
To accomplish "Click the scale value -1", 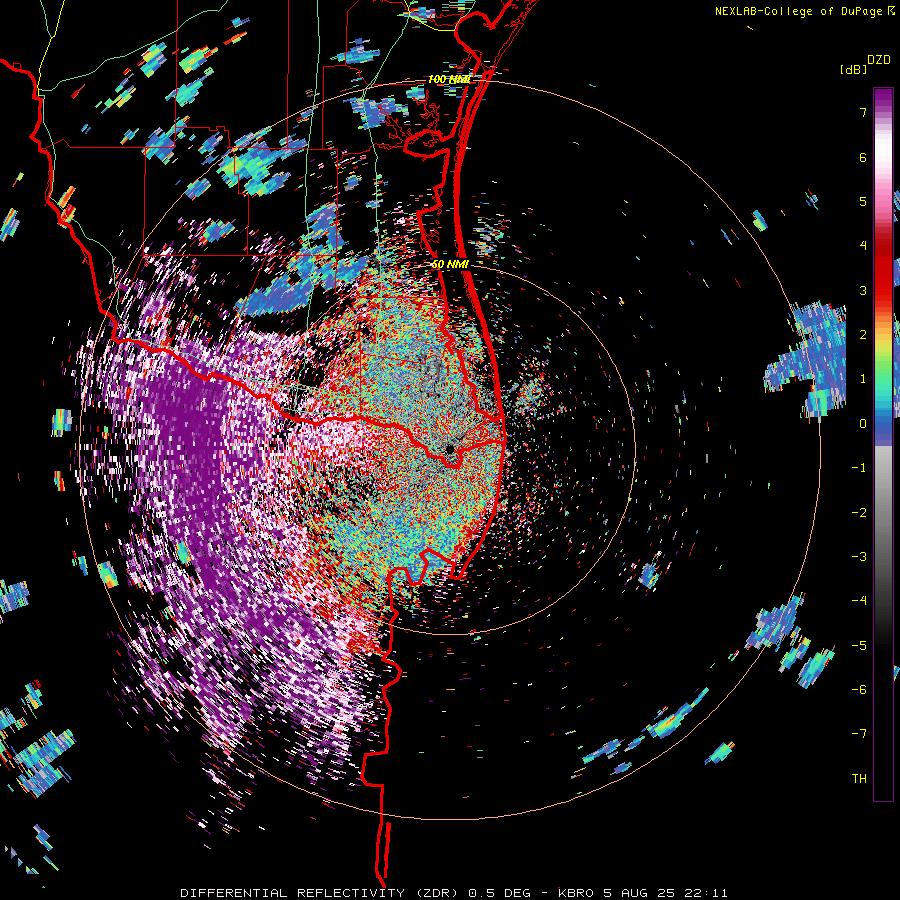I will (x=859, y=468).
